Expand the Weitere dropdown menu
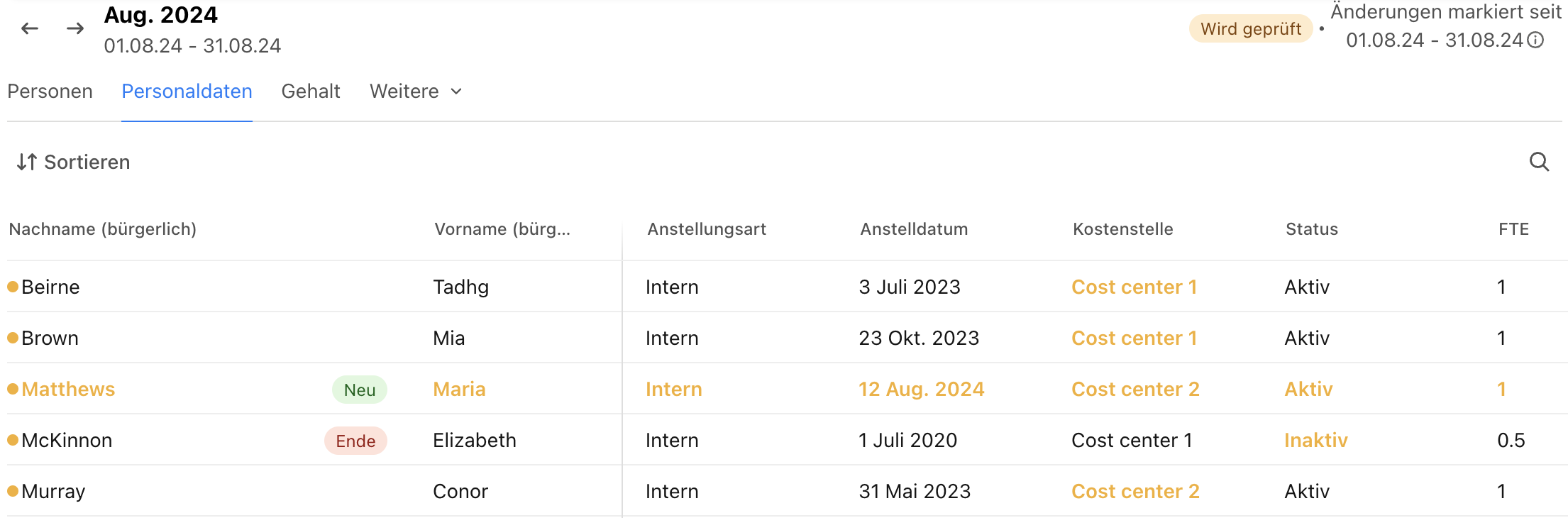The width and height of the screenshot is (1568, 518). click(416, 92)
